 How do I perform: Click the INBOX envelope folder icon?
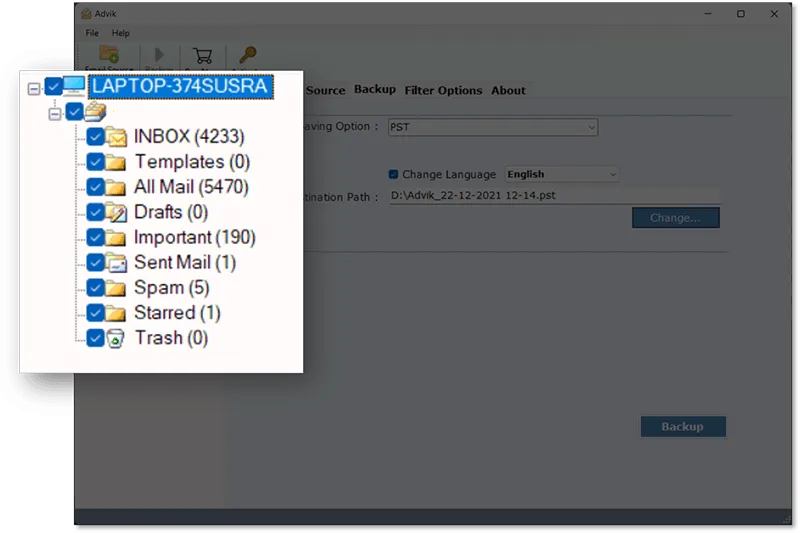point(116,137)
